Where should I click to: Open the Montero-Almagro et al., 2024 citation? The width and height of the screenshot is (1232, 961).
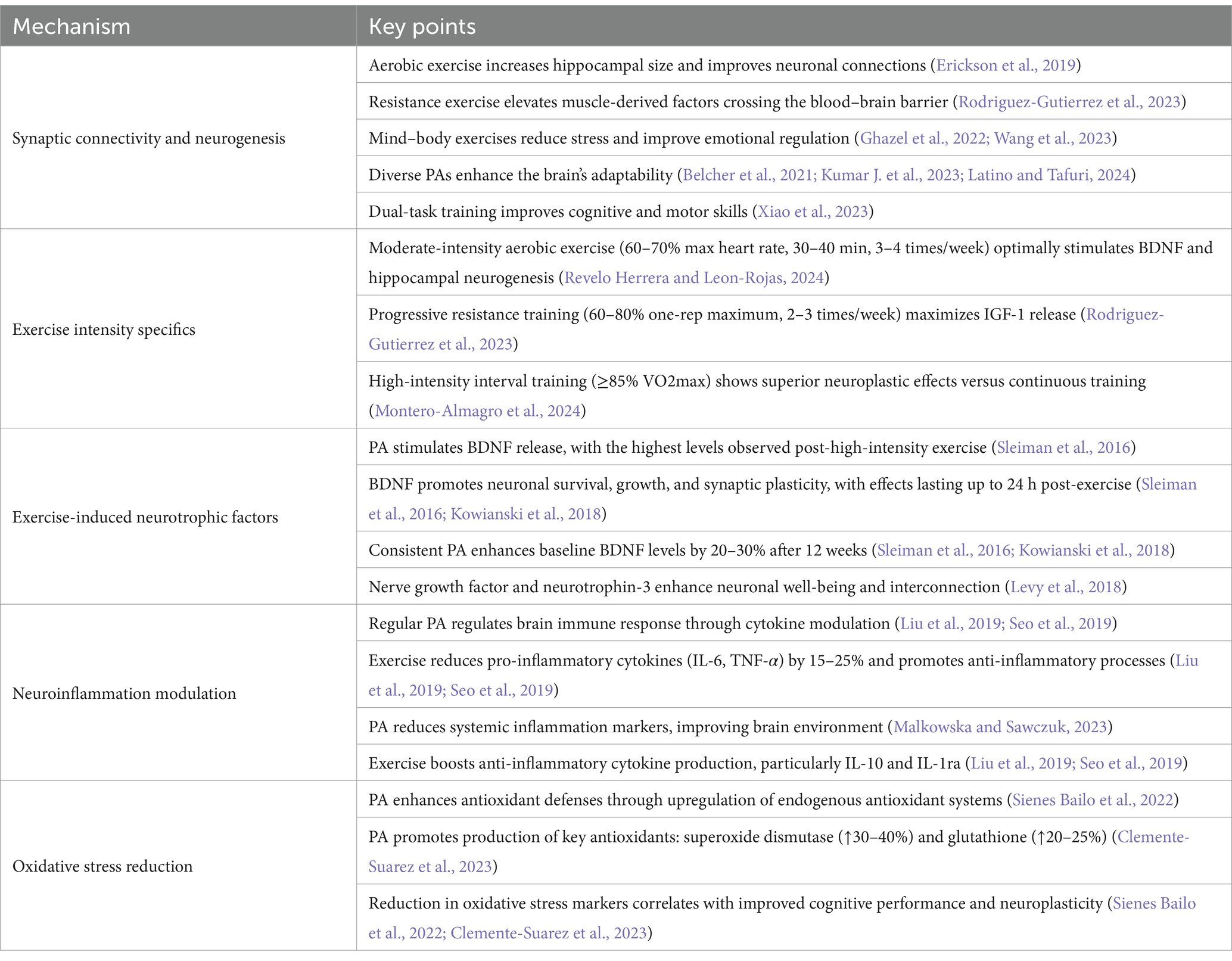pyautogui.click(x=478, y=410)
